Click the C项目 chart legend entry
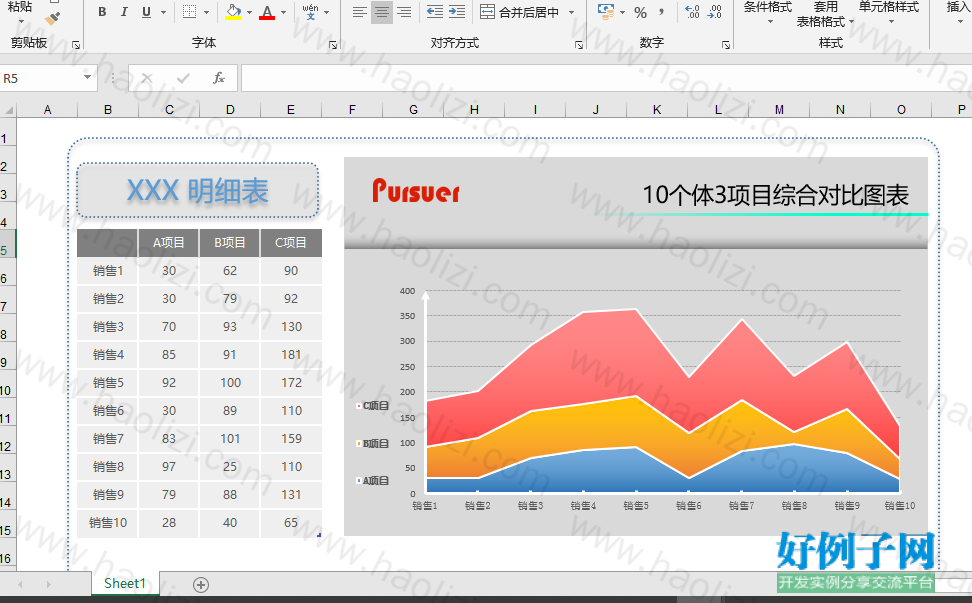 point(373,406)
